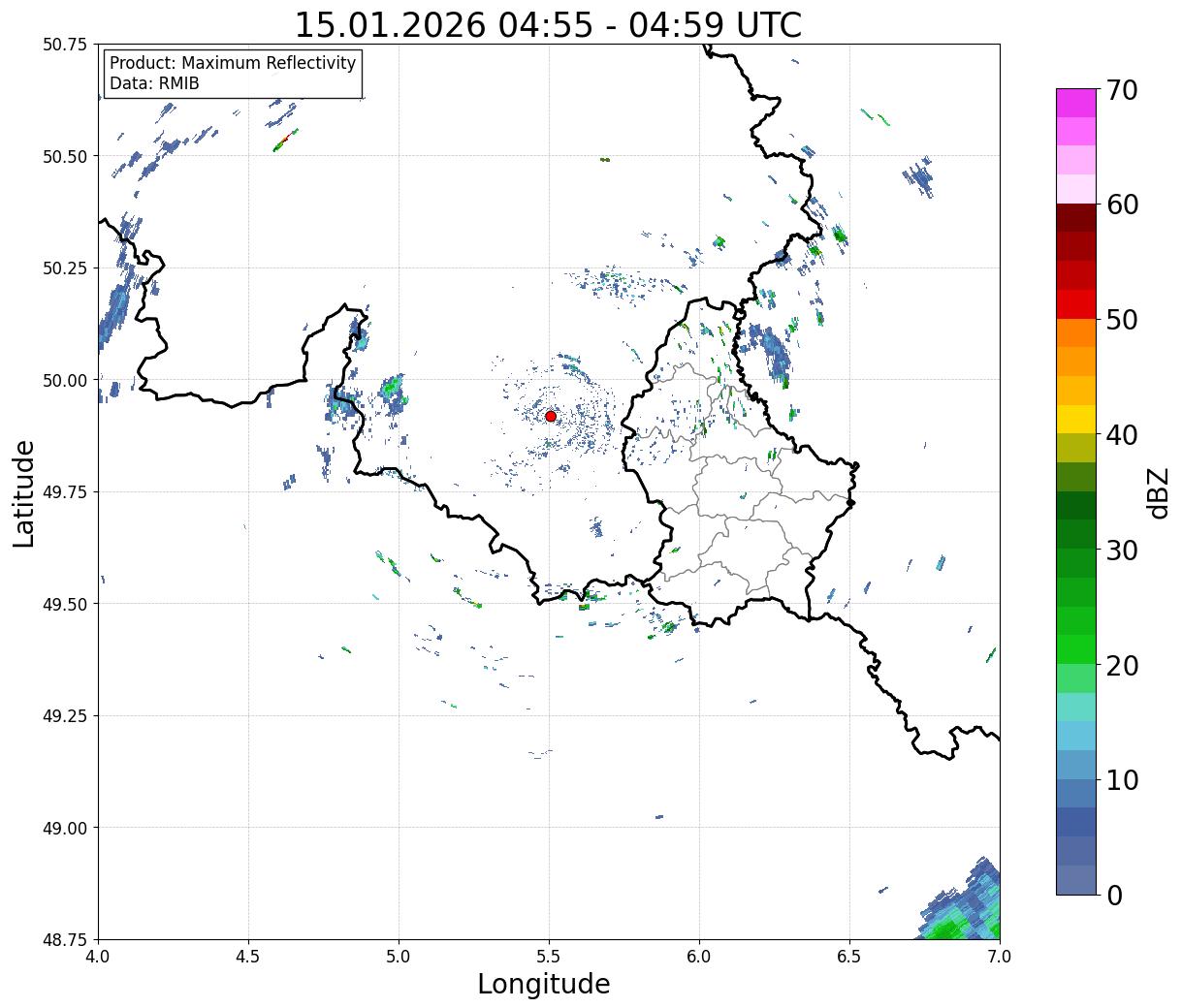Click the longitude tick label 5.0
The height and width of the screenshot is (1008, 1182).
399,957
